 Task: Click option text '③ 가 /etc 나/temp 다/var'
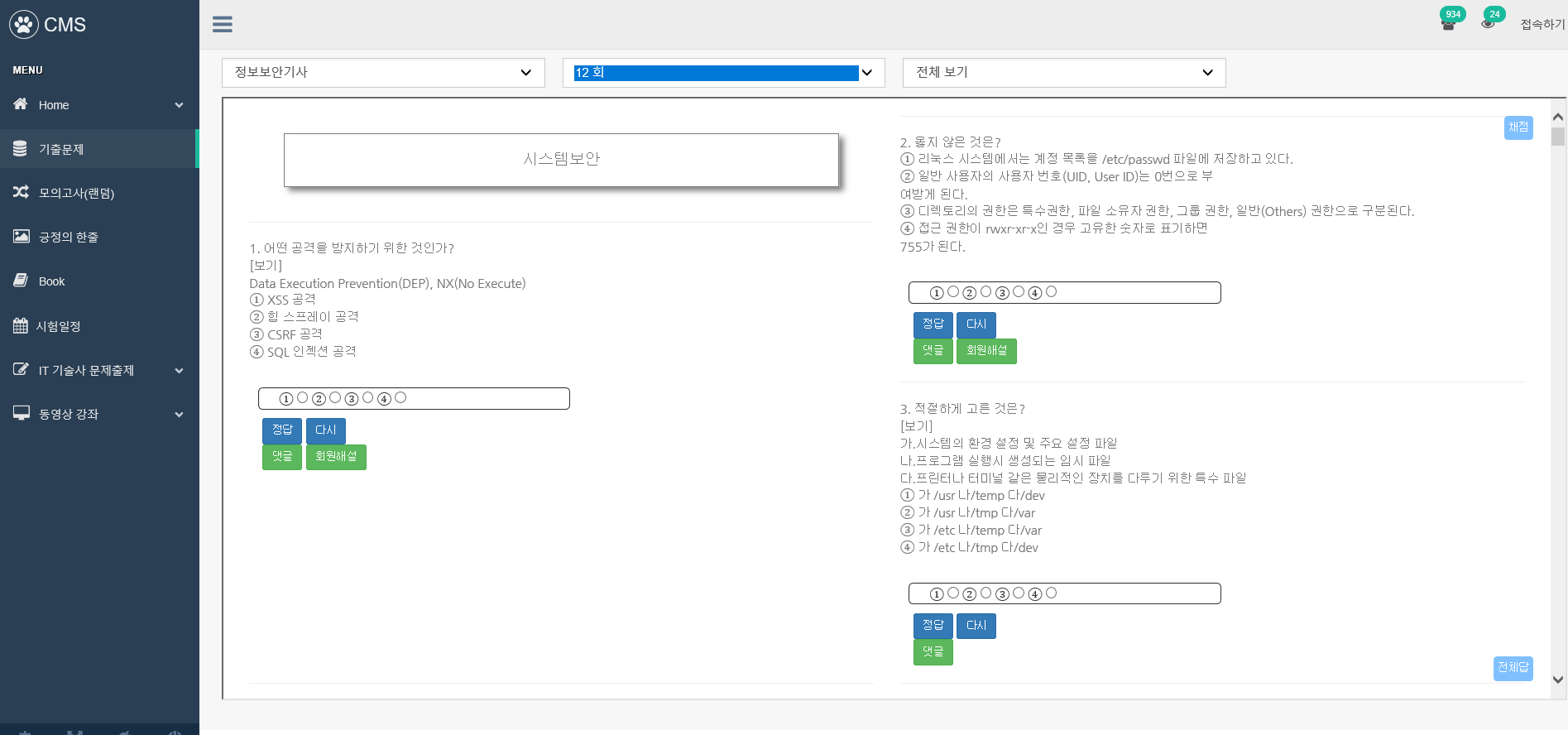click(971, 530)
